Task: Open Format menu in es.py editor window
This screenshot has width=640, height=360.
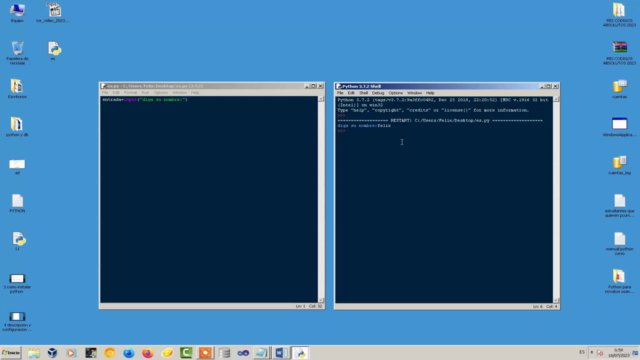Action: point(131,93)
